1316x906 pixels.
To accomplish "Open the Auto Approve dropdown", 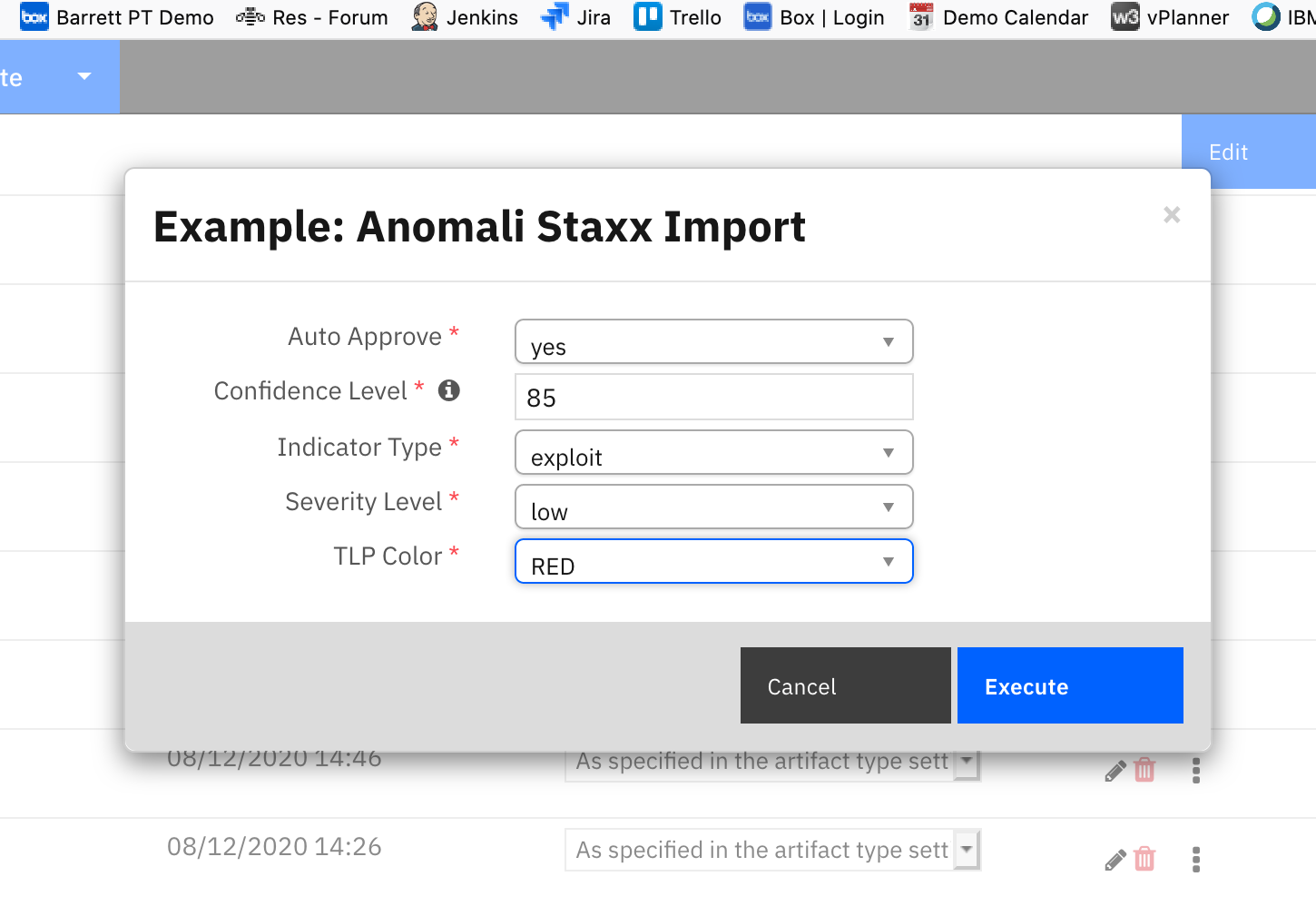I will (713, 342).
